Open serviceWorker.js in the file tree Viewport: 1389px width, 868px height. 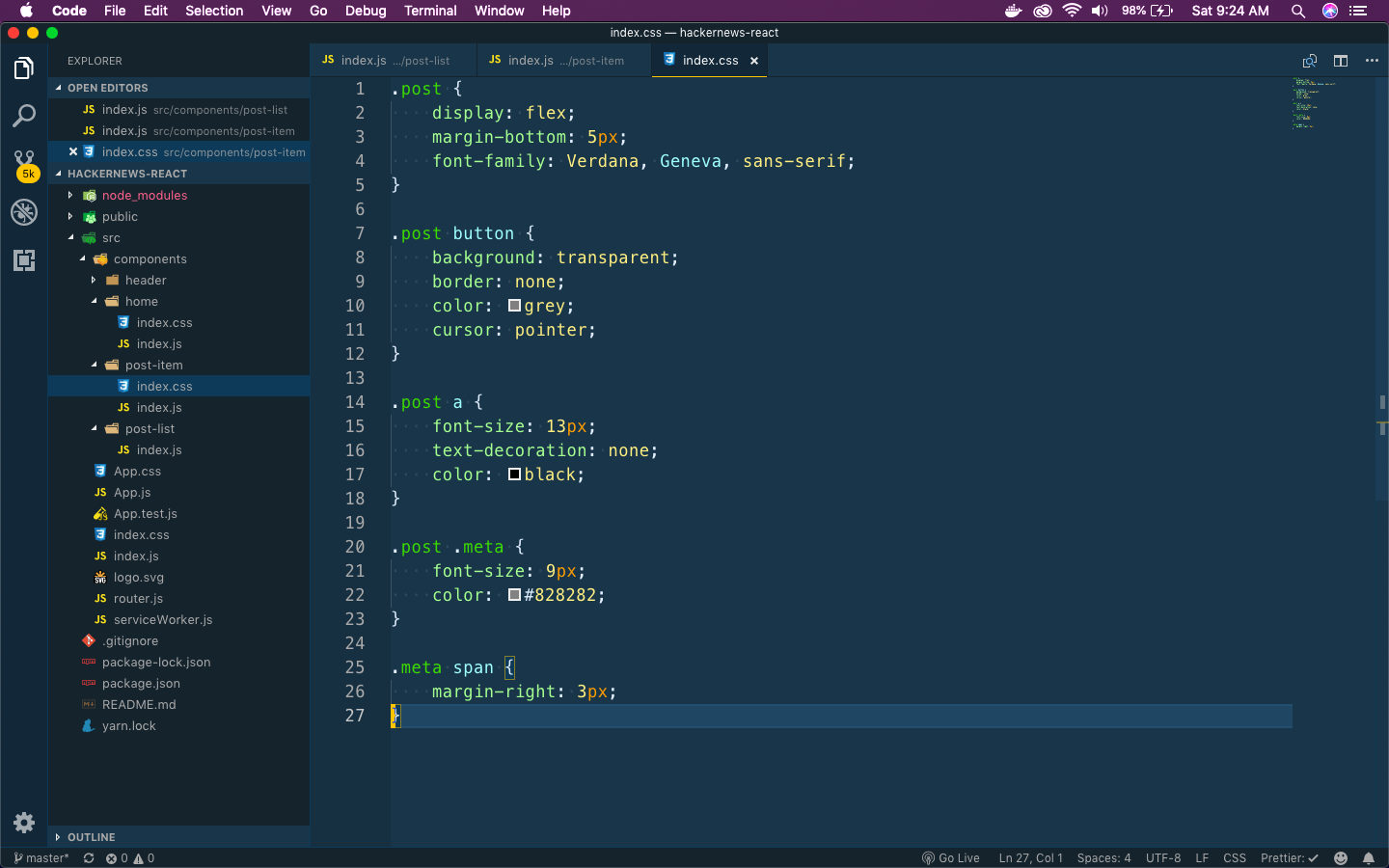pos(178,619)
